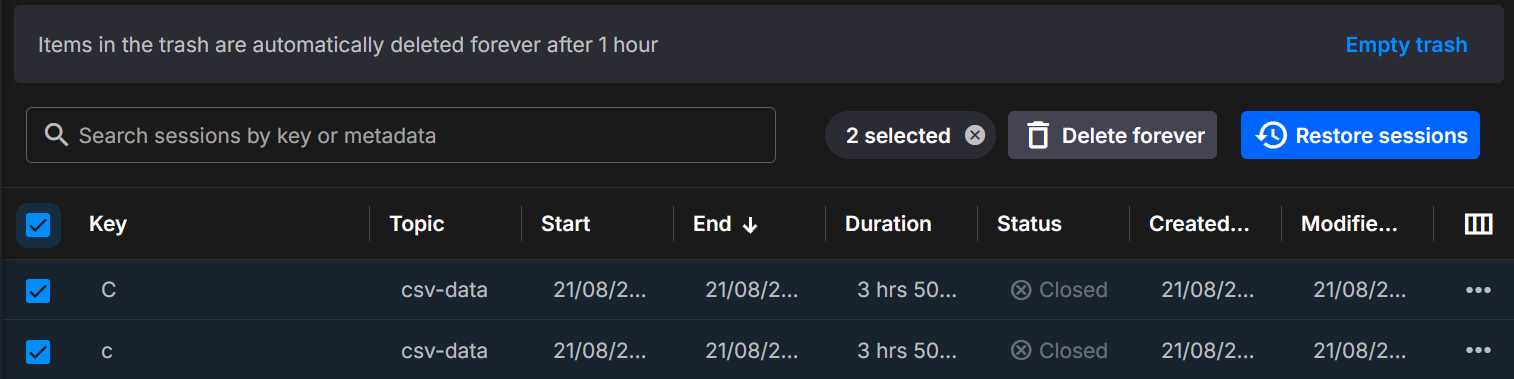Screen dimensions: 1514x379
Task: Click the End column sort arrow
Action: (750, 225)
